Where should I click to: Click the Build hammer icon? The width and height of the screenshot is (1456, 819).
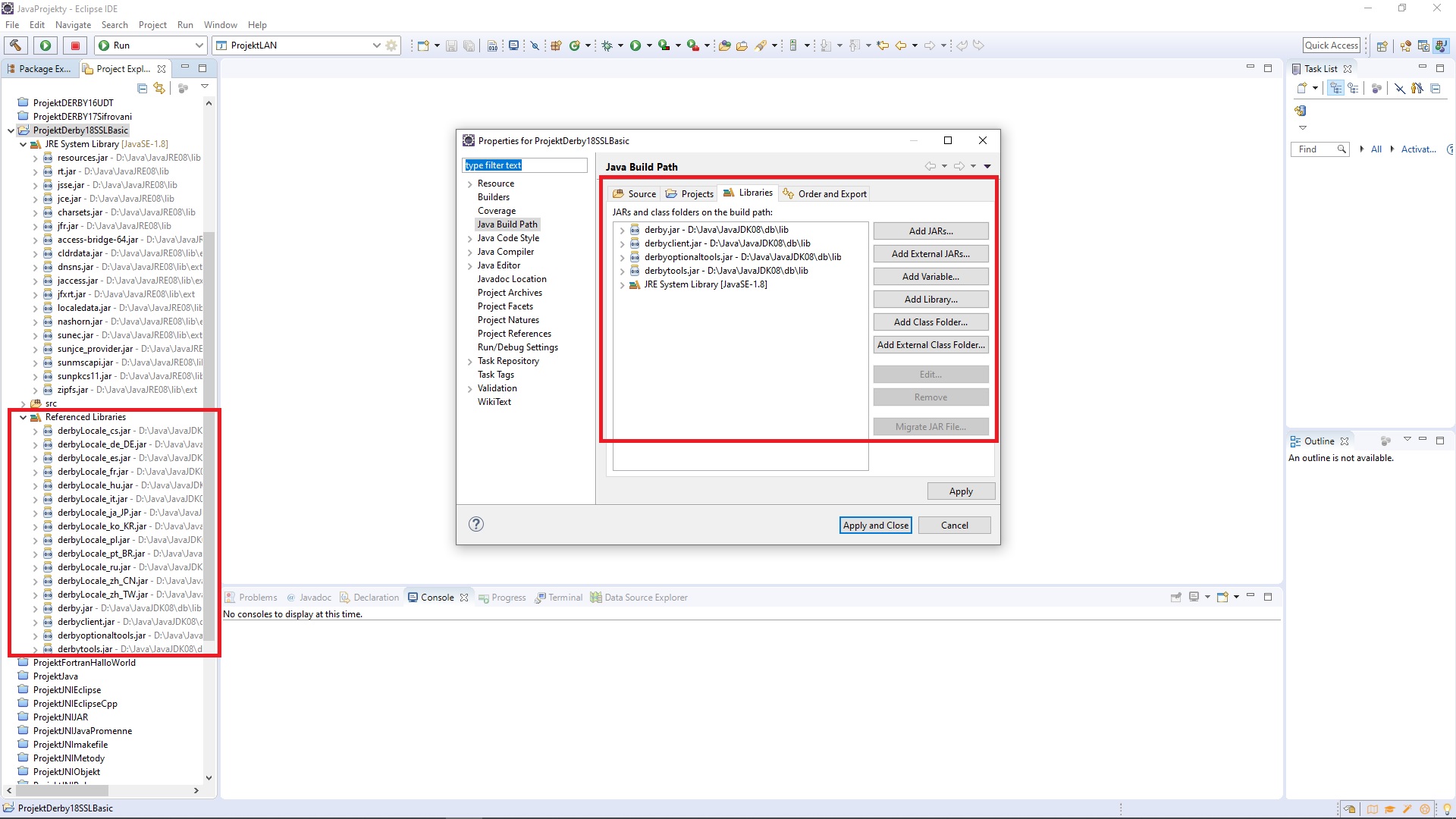(x=15, y=45)
